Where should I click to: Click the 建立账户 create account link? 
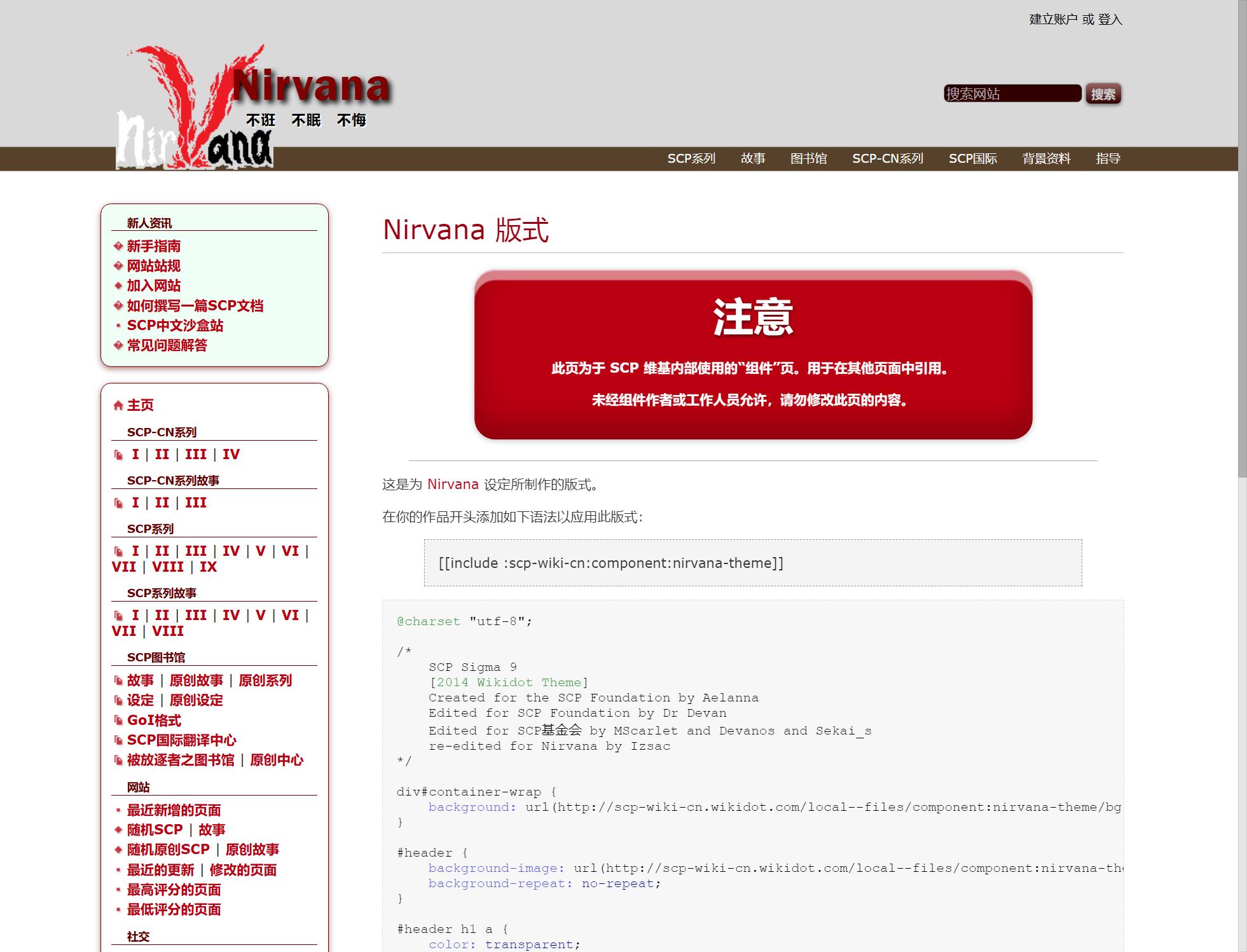[1053, 20]
